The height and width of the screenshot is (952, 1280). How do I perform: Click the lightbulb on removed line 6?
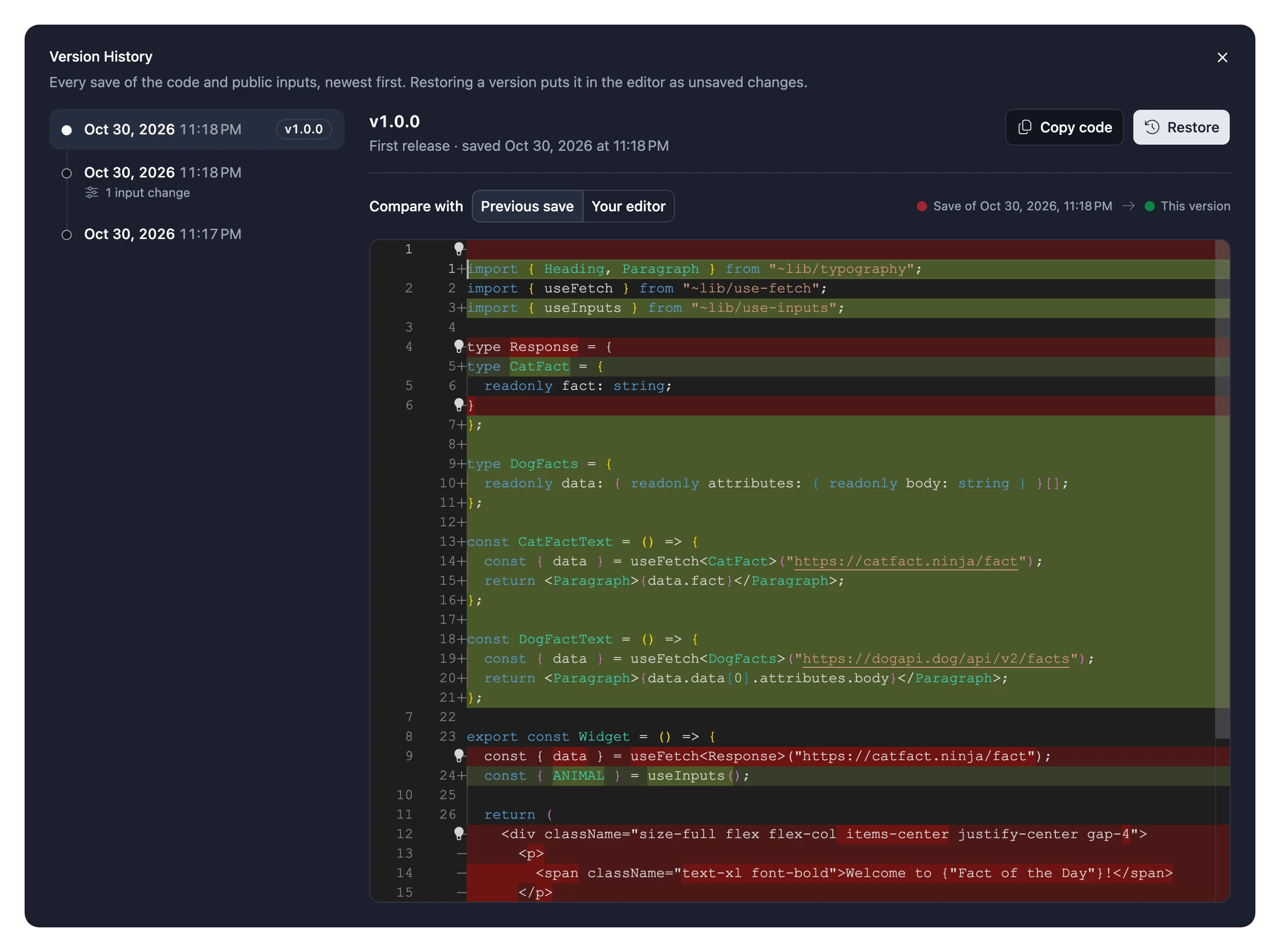pos(458,405)
